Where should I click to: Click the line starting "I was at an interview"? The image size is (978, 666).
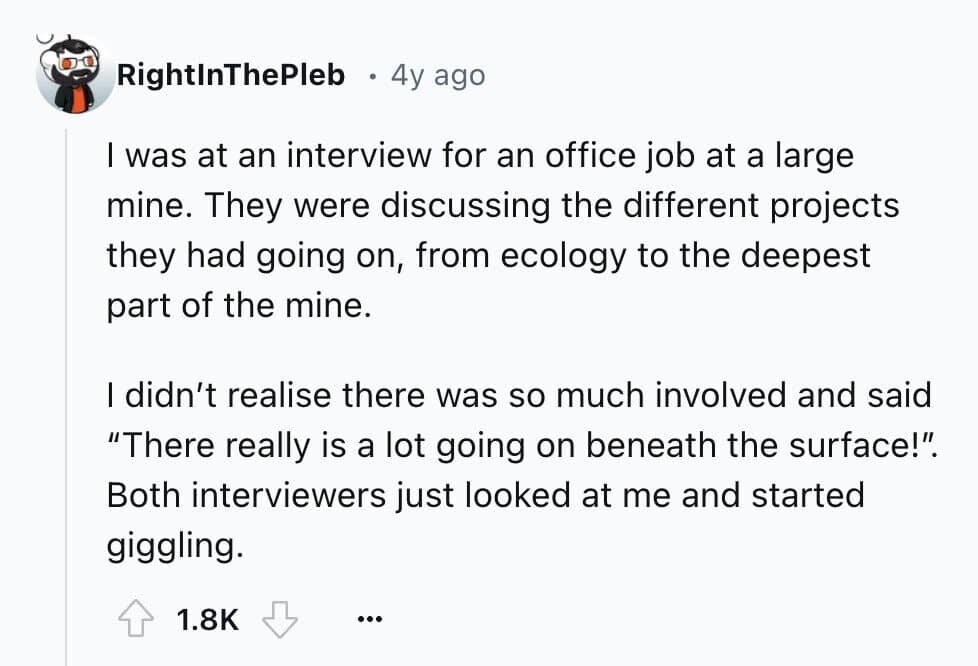pos(480,157)
